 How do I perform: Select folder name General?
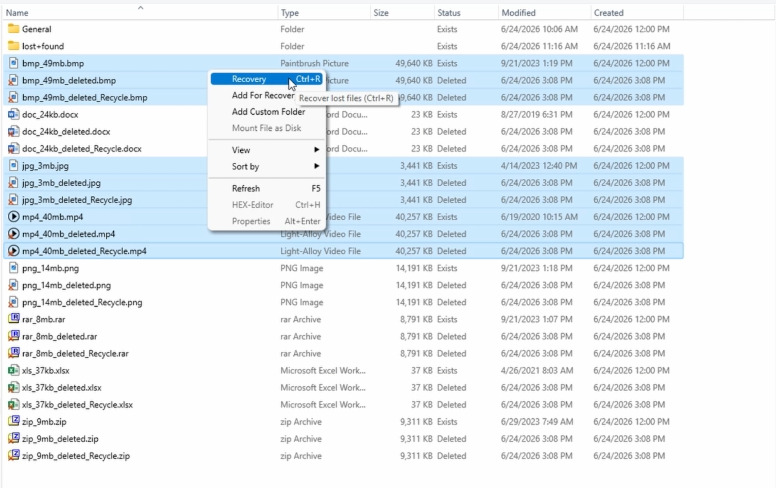click(37, 29)
